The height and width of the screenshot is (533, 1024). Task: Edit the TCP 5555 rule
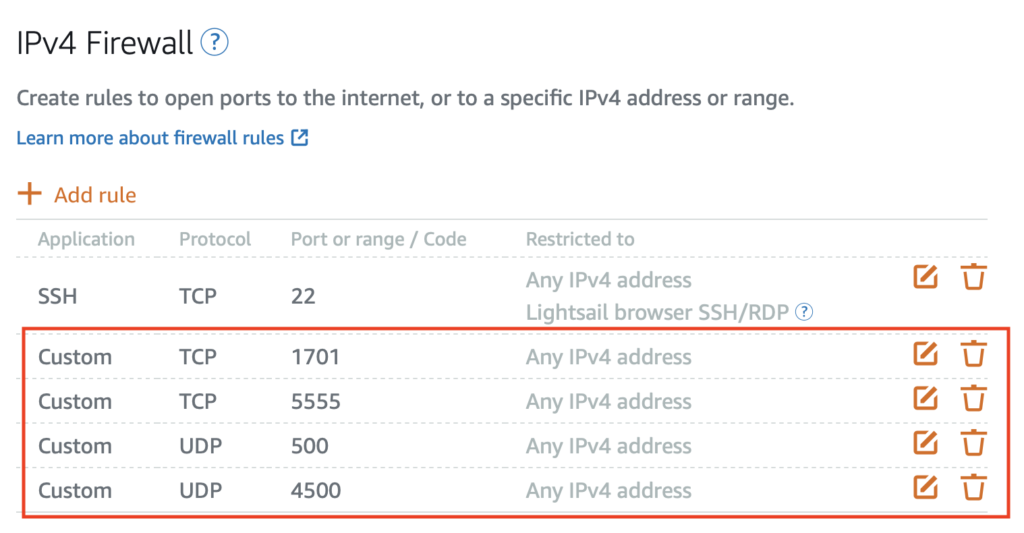tap(926, 399)
